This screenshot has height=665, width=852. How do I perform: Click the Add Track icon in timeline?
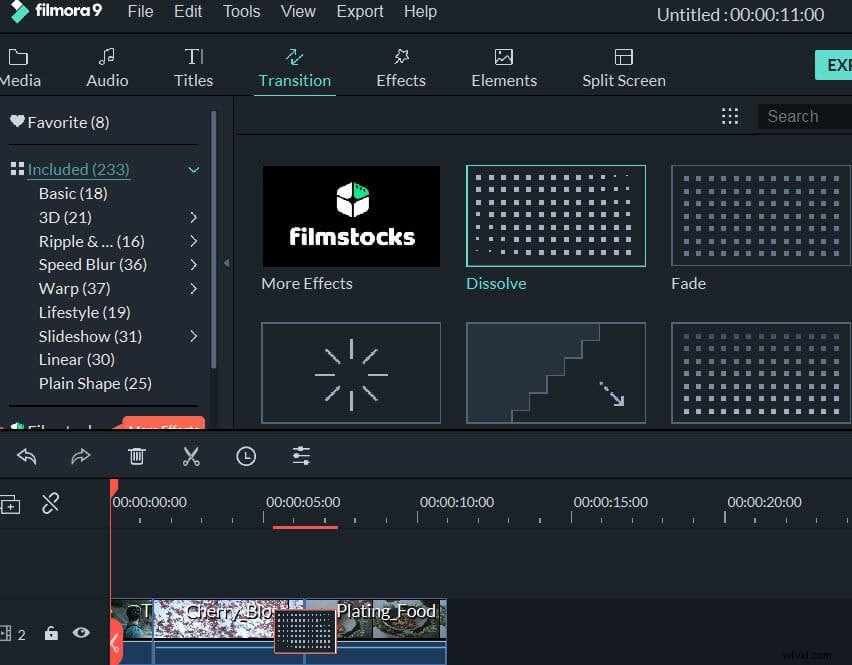click(11, 504)
